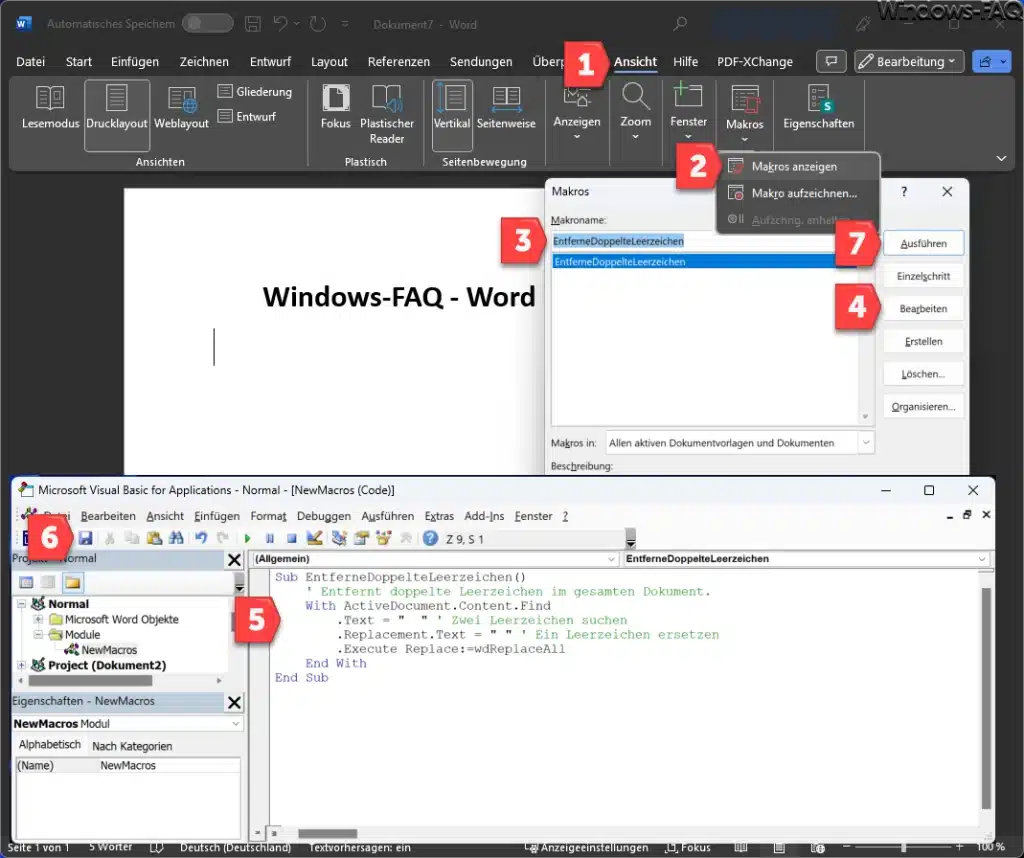Switch to the 'Nach Kategorien' properties tab

(132, 746)
